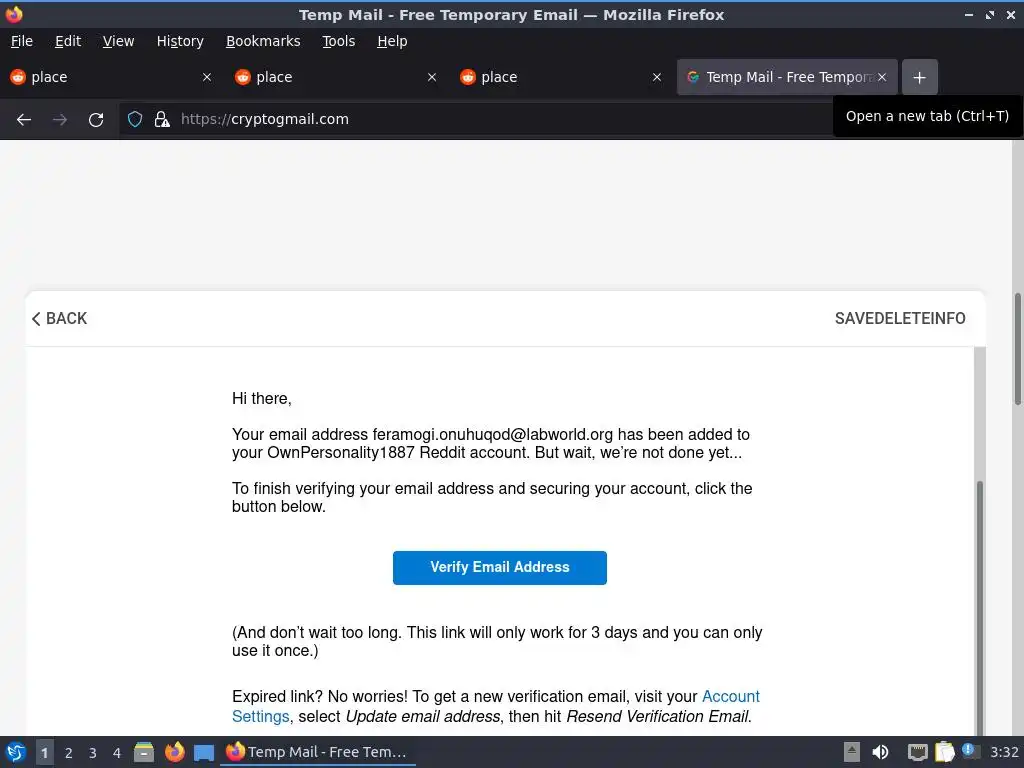This screenshot has height=768, width=1024.
Task: Click BACK to return to inbox
Action: pos(59,319)
